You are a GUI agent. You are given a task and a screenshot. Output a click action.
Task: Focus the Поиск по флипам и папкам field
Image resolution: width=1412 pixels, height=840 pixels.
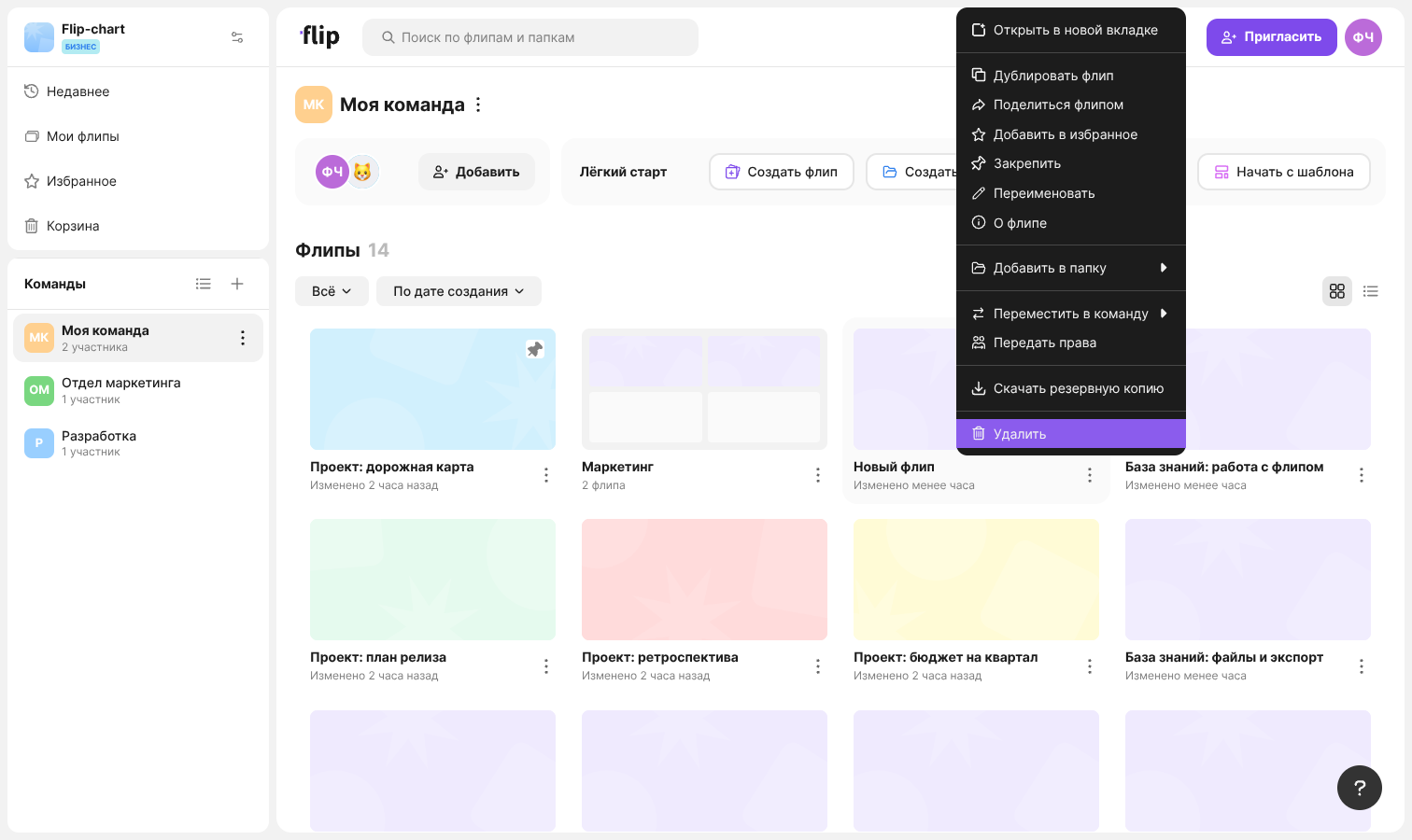pos(530,37)
